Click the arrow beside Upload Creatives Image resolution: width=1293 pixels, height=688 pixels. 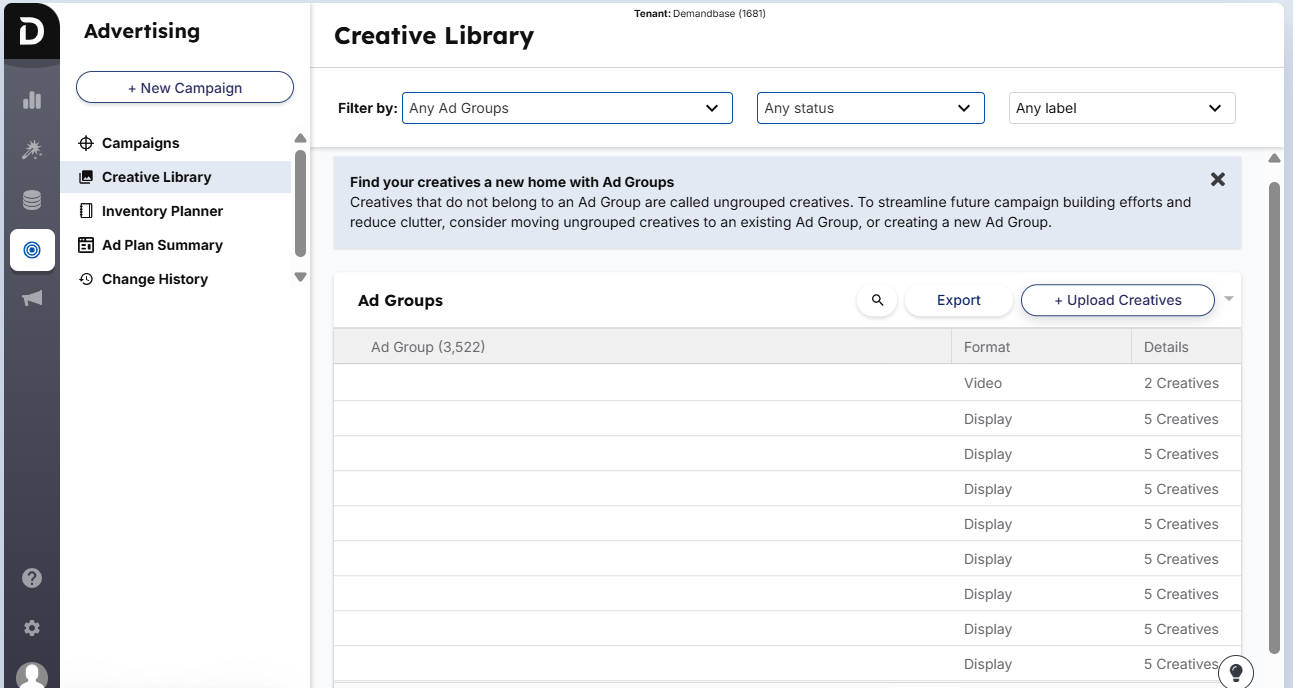1229,299
